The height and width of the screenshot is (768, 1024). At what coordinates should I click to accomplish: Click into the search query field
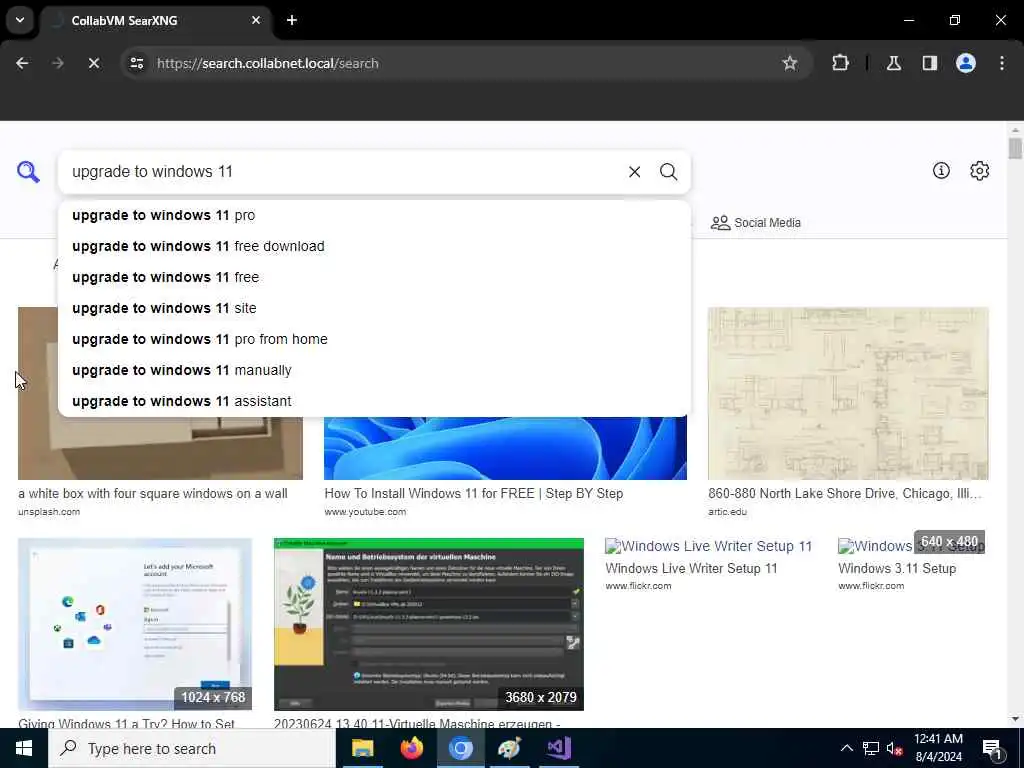click(x=340, y=172)
